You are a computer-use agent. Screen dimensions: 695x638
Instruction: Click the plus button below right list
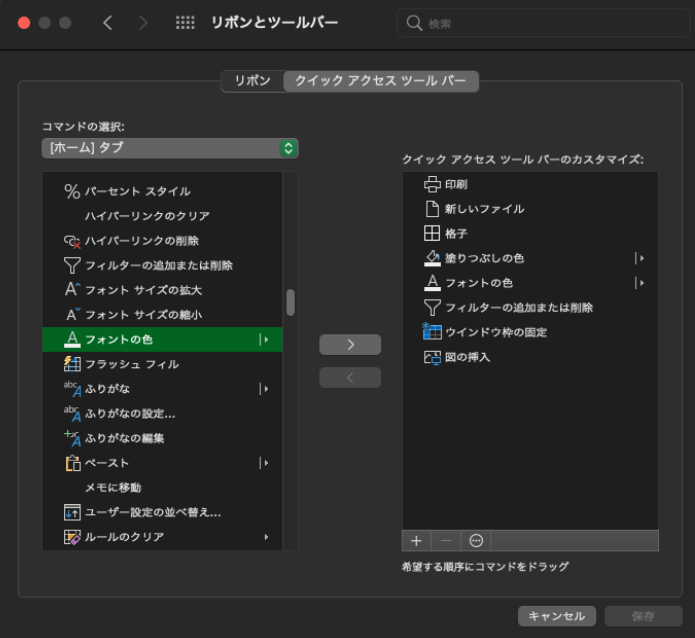point(417,540)
